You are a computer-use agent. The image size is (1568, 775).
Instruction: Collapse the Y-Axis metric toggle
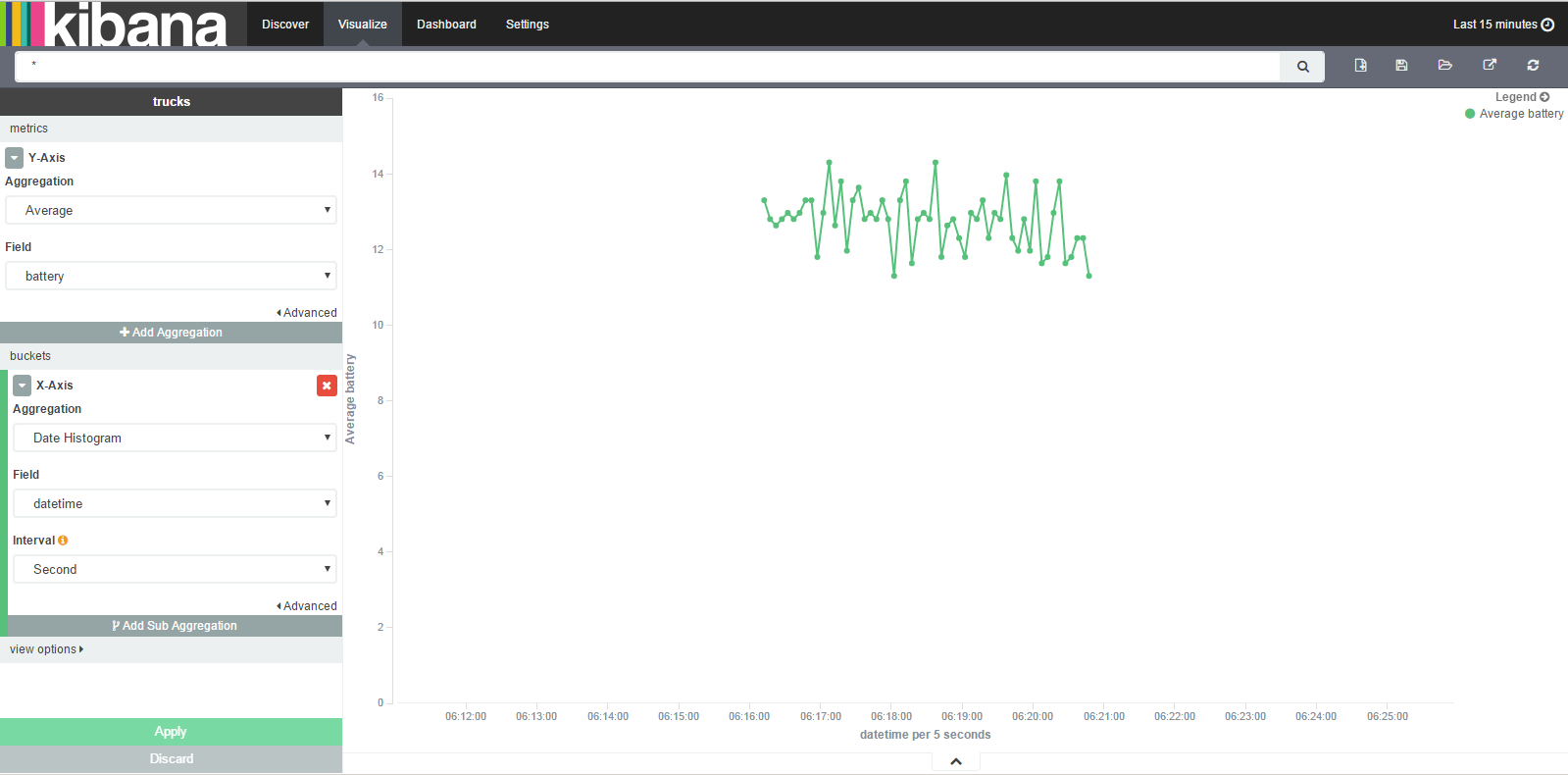point(15,158)
